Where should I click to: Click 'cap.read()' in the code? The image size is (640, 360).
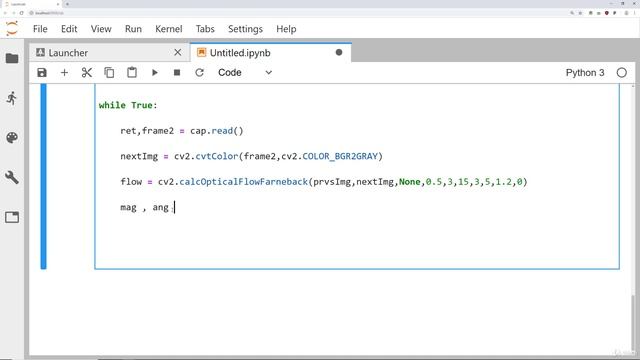click(x=217, y=131)
